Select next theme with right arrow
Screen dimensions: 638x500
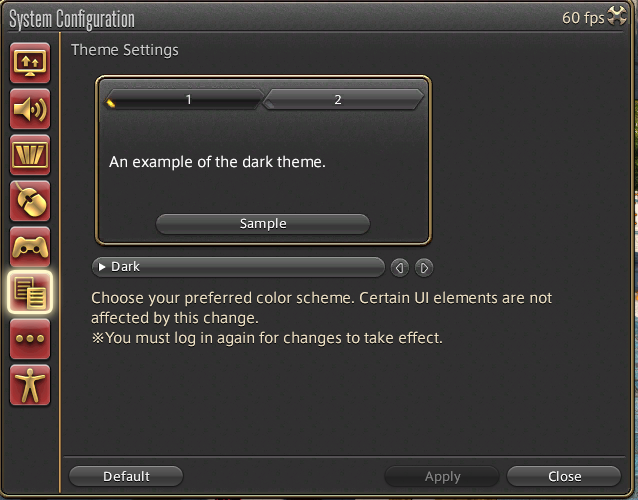click(x=424, y=268)
